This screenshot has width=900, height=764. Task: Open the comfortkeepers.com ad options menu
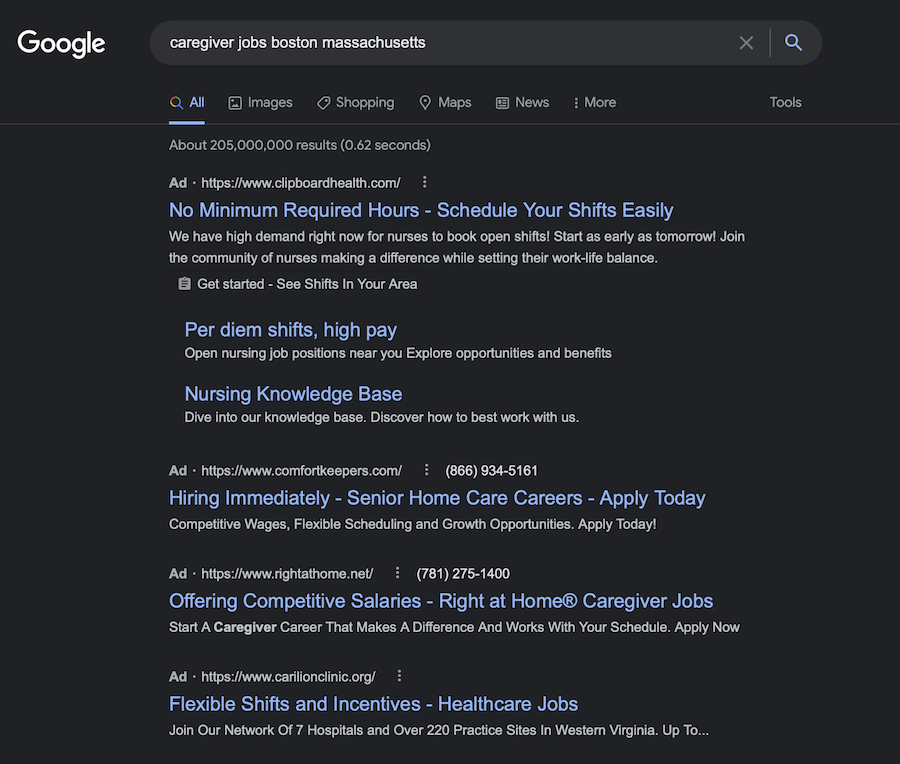coord(426,470)
